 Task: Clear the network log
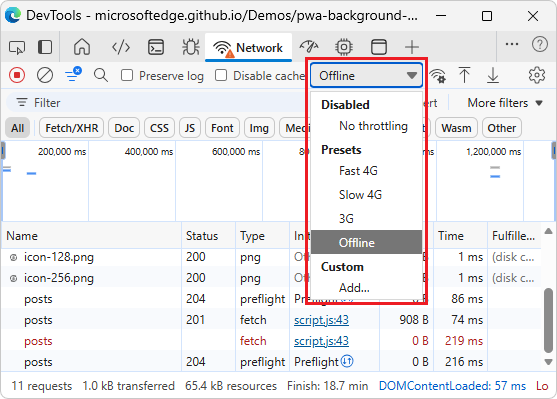point(45,75)
